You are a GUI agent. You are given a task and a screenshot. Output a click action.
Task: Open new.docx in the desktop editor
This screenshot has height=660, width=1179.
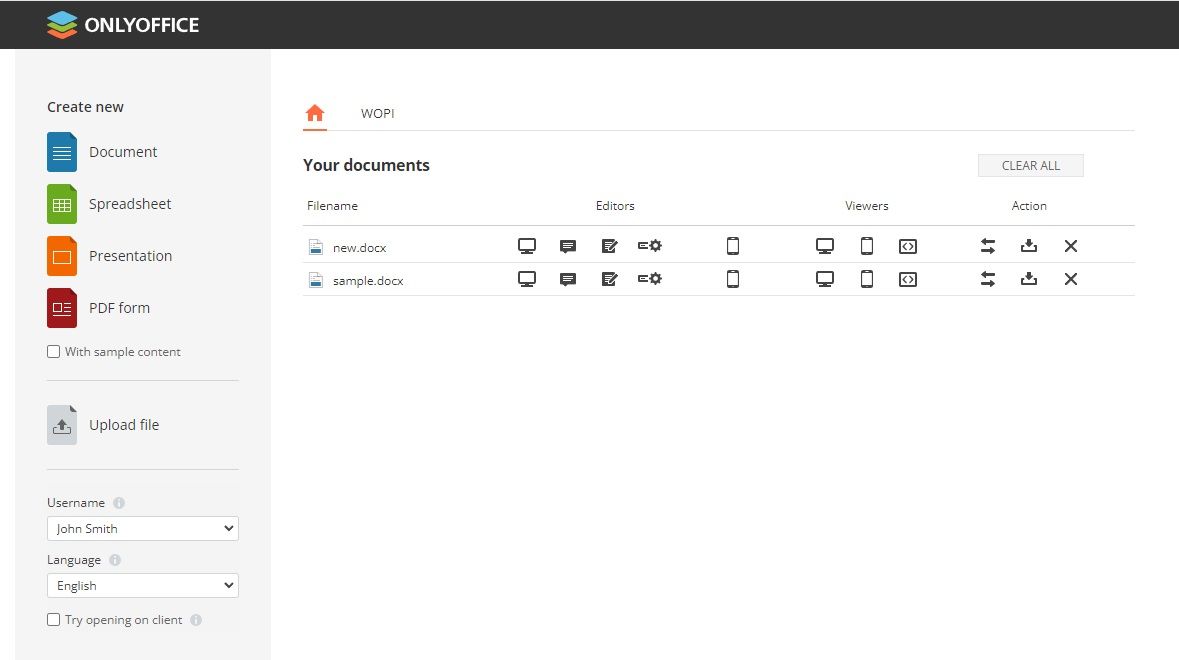527,245
